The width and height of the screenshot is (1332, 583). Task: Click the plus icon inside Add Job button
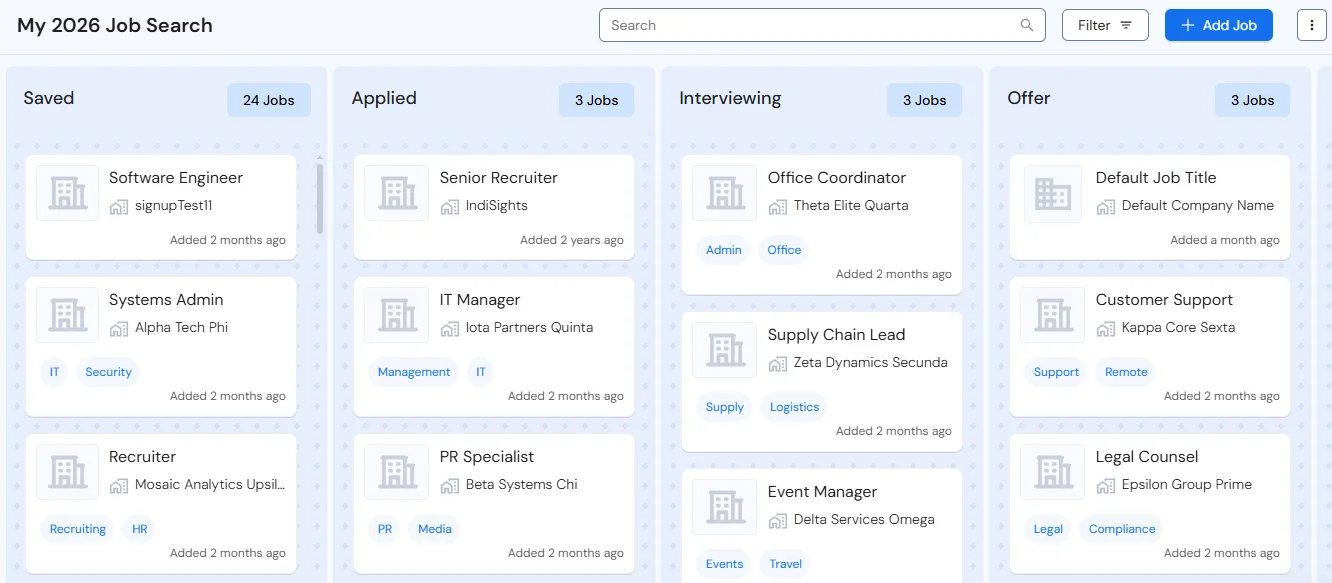coord(1187,24)
